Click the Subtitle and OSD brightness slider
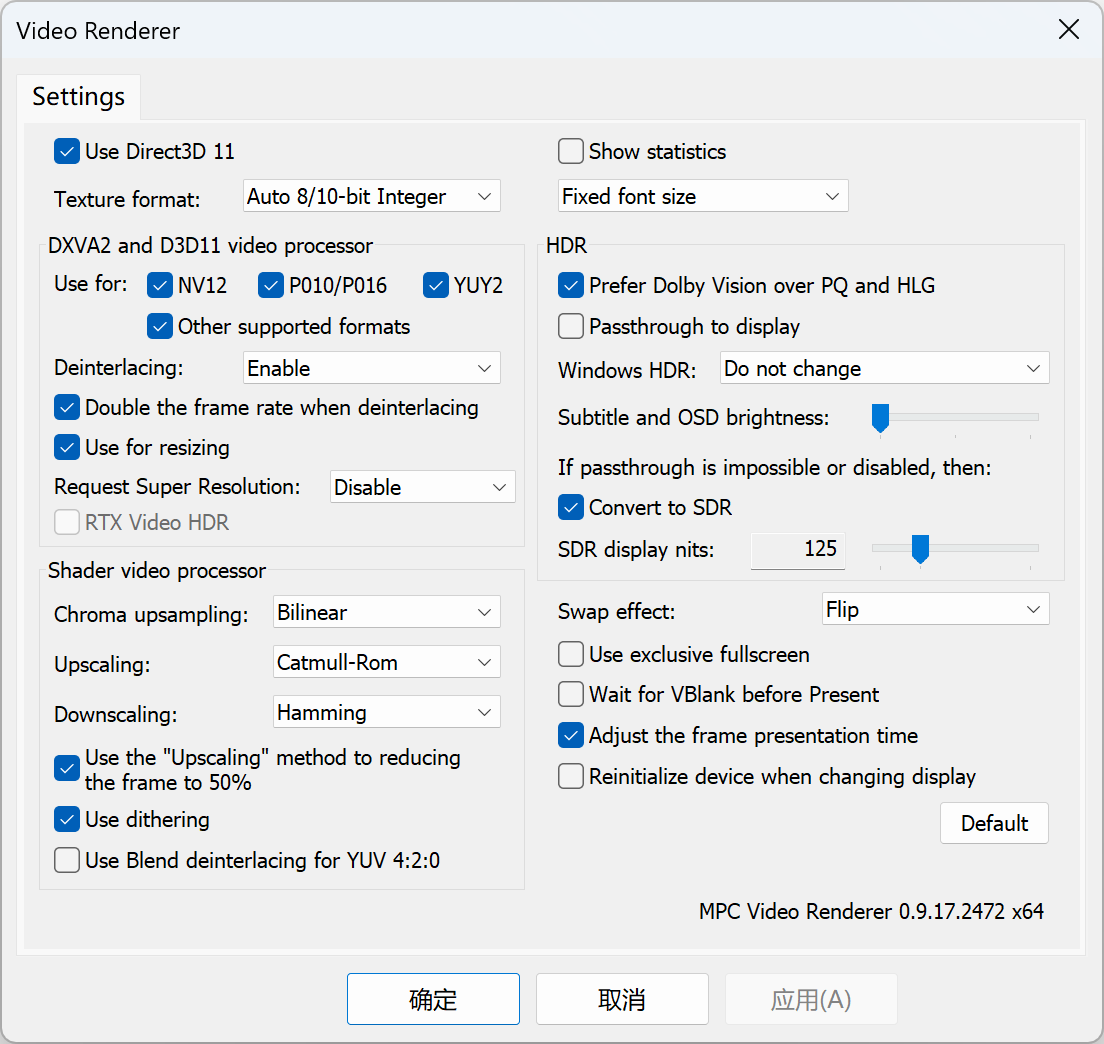This screenshot has width=1104, height=1044. 955,417
